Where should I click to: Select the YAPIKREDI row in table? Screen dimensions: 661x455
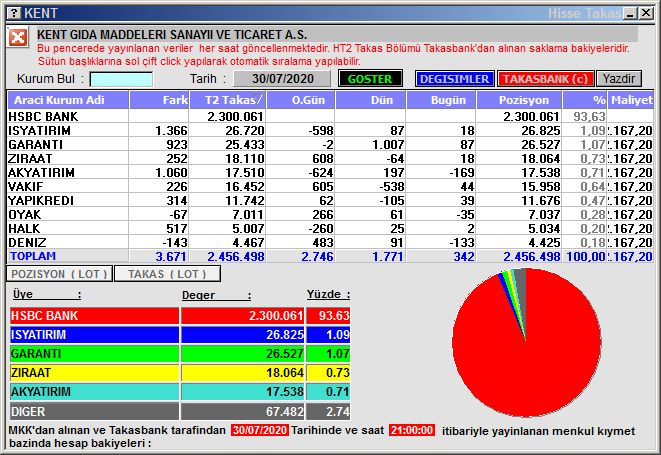coord(330,200)
